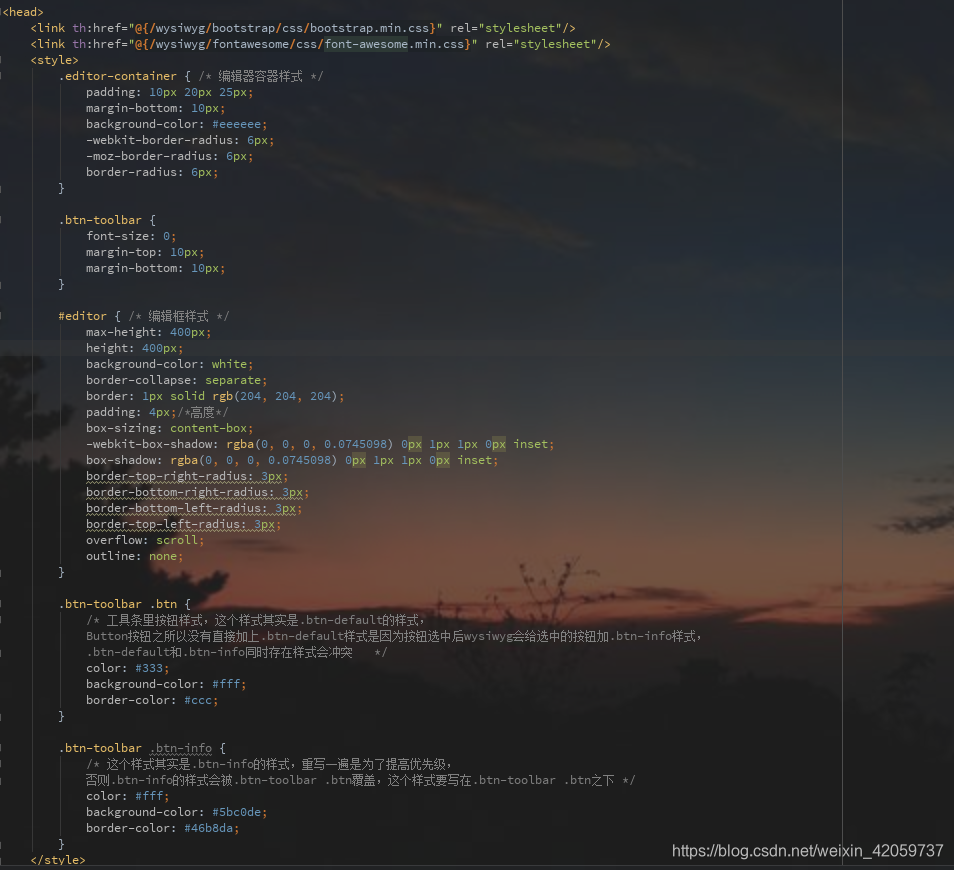Click the closing </style> tag

pos(58,860)
